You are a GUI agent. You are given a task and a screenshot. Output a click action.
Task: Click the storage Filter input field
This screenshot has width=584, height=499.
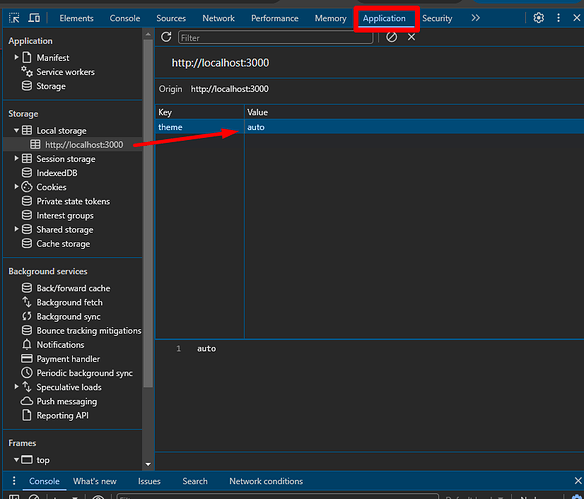click(275, 38)
